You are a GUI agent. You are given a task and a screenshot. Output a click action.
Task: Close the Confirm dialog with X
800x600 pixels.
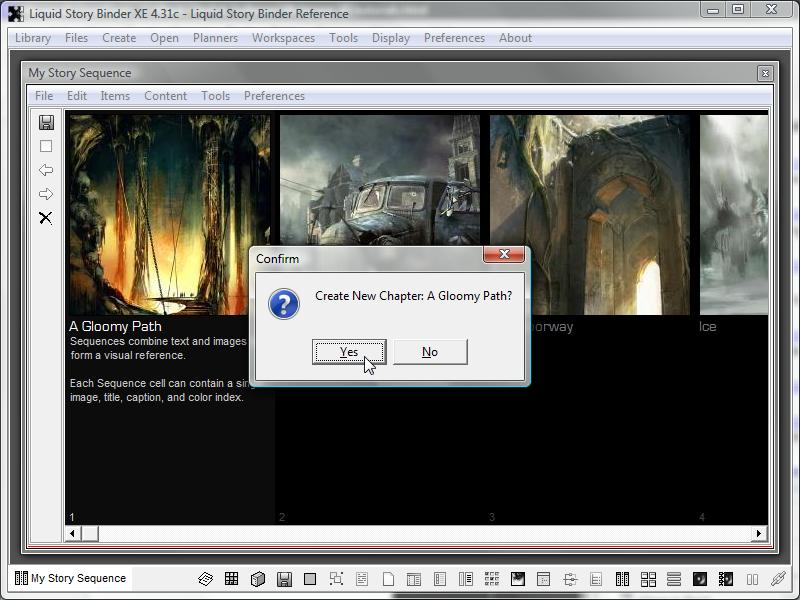(504, 255)
